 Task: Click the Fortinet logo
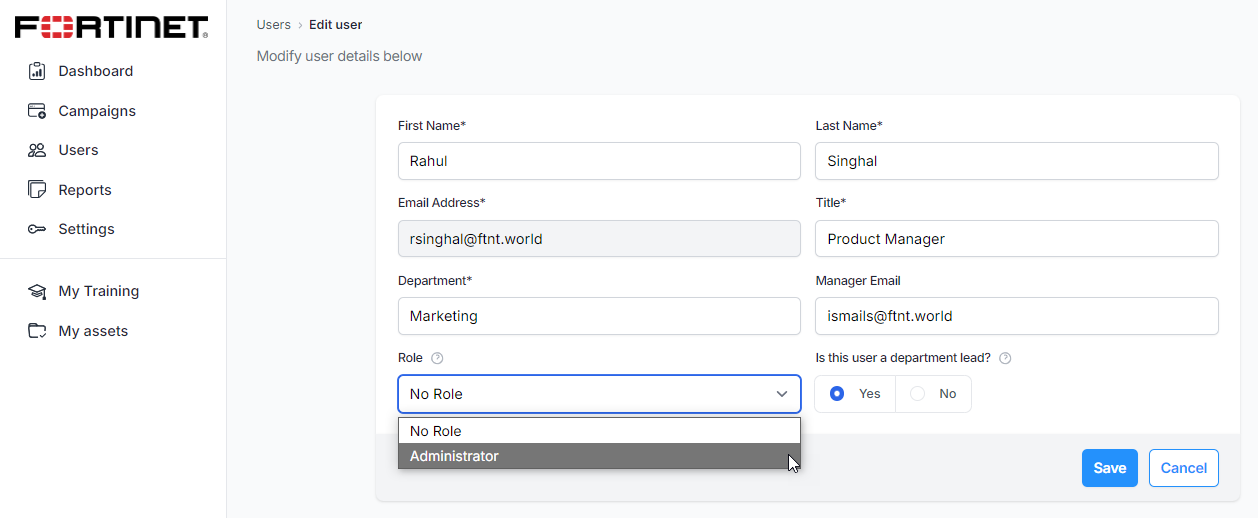pos(112,27)
